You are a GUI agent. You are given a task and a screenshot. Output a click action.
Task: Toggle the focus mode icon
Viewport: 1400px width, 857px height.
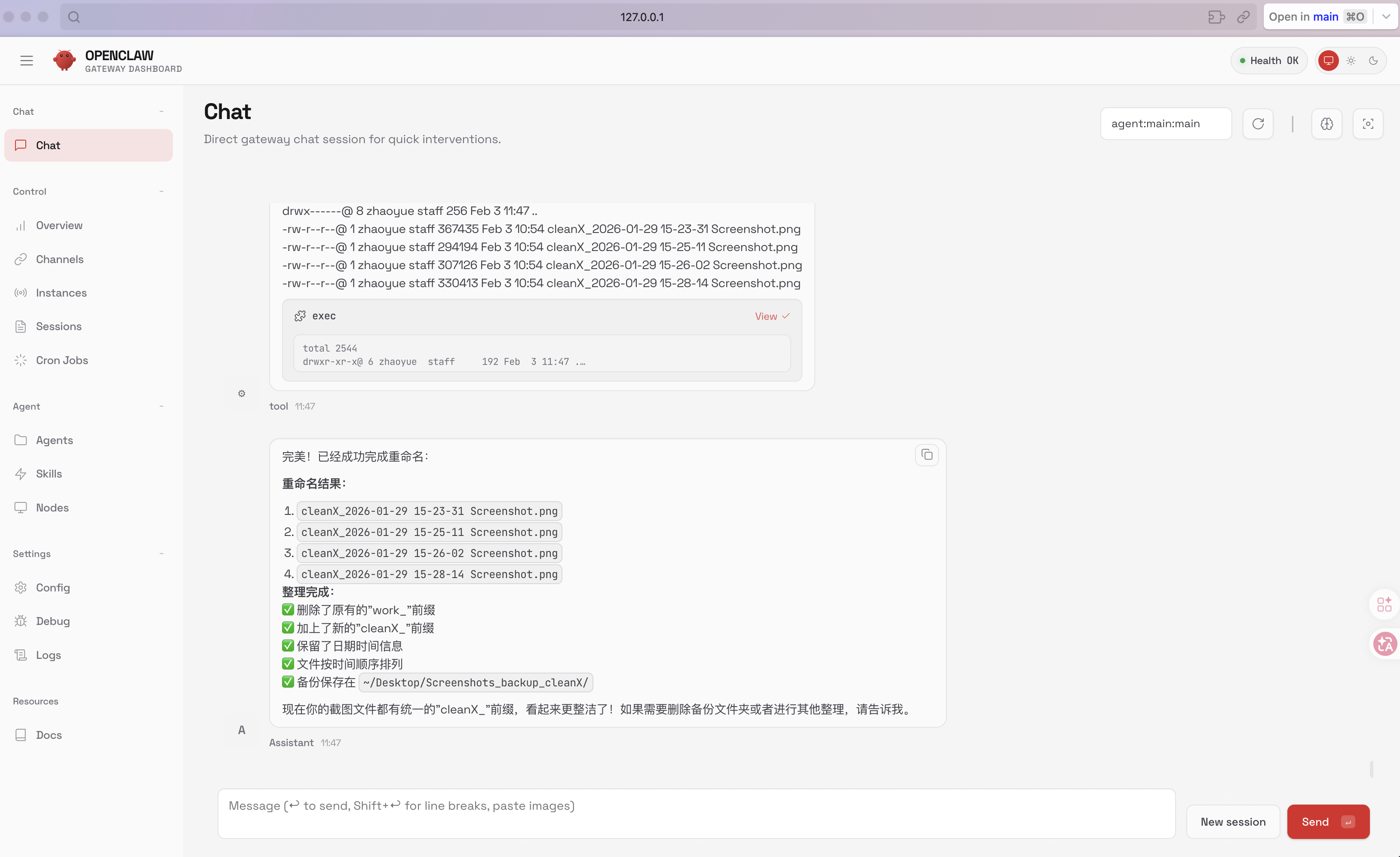(x=1368, y=124)
